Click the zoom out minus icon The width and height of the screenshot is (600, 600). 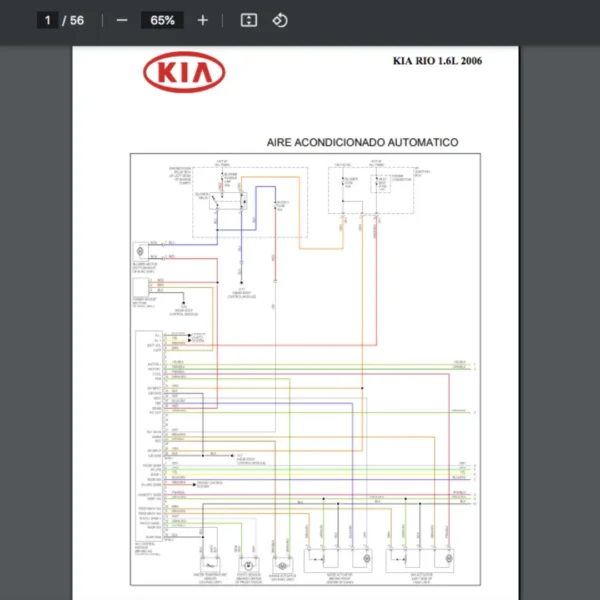(122, 20)
